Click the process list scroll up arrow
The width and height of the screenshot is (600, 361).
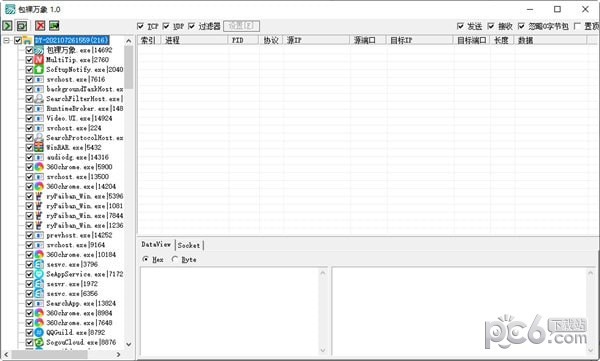(129, 41)
